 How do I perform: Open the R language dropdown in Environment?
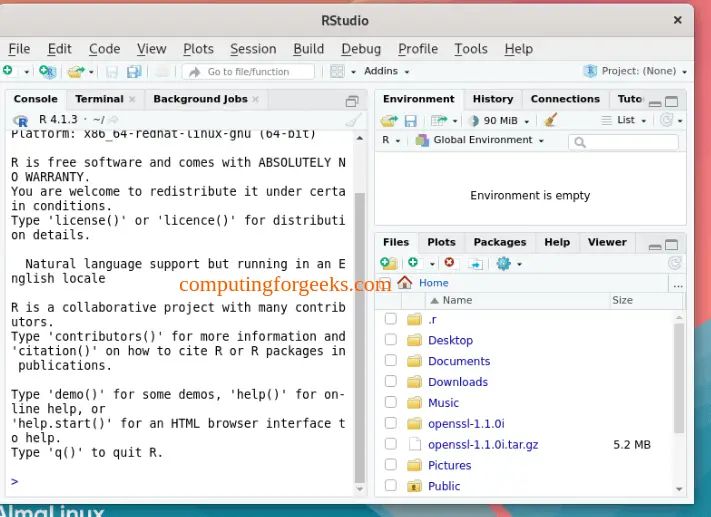391,140
